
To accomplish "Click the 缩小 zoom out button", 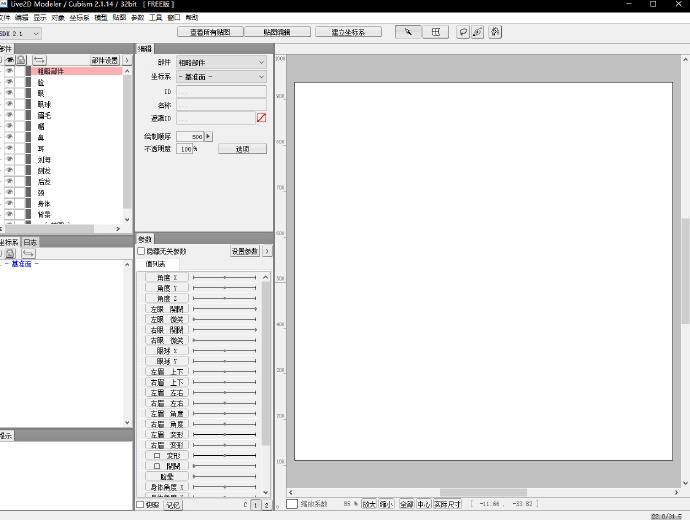I will click(x=386, y=504).
